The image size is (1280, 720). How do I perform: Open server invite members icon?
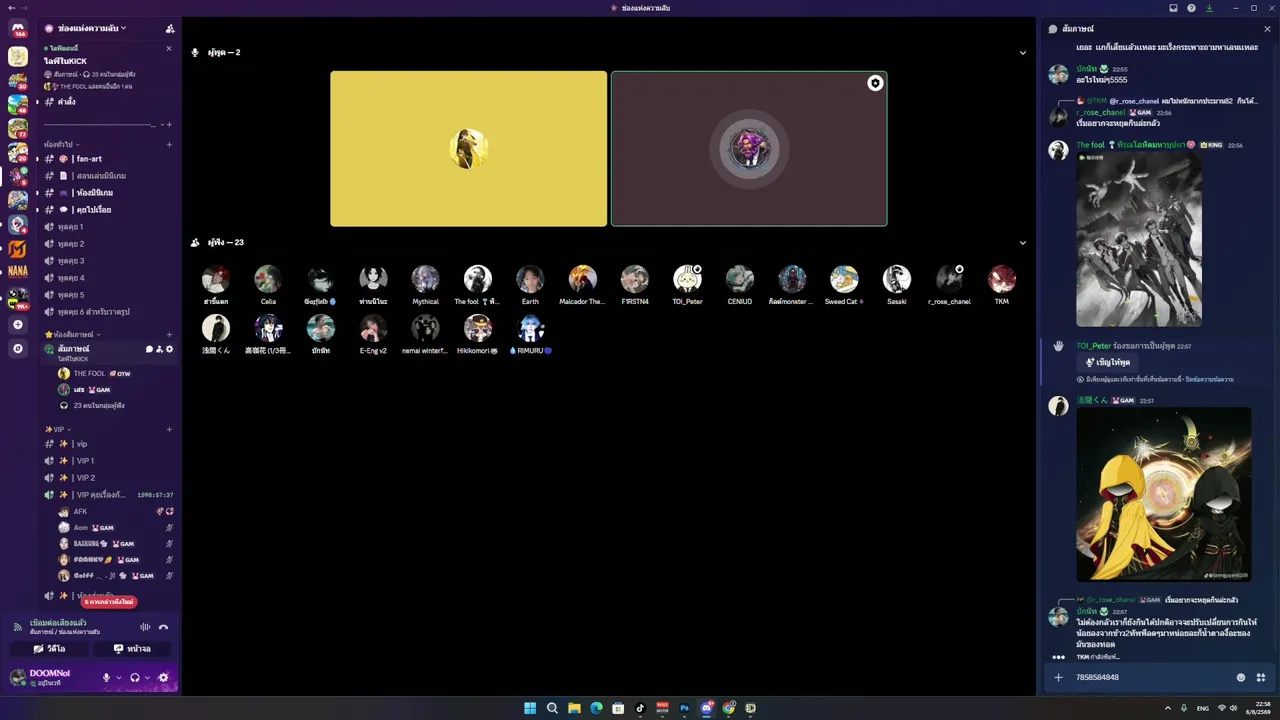(170, 28)
